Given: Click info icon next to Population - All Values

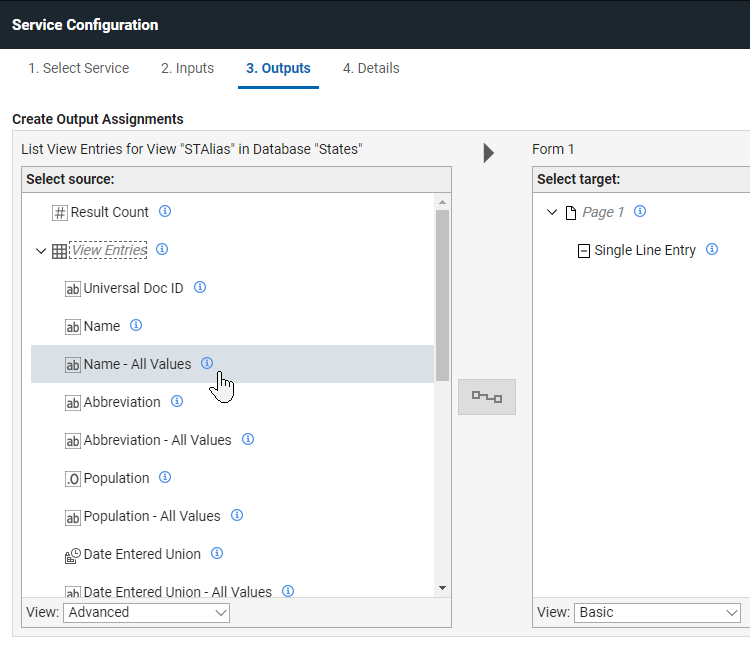Looking at the screenshot, I should (237, 515).
